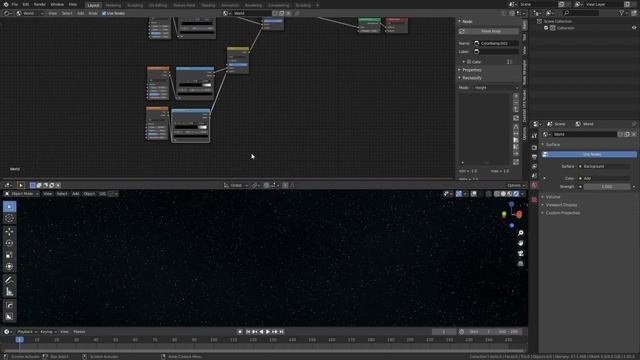Open the Window menu

[x=57, y=4]
